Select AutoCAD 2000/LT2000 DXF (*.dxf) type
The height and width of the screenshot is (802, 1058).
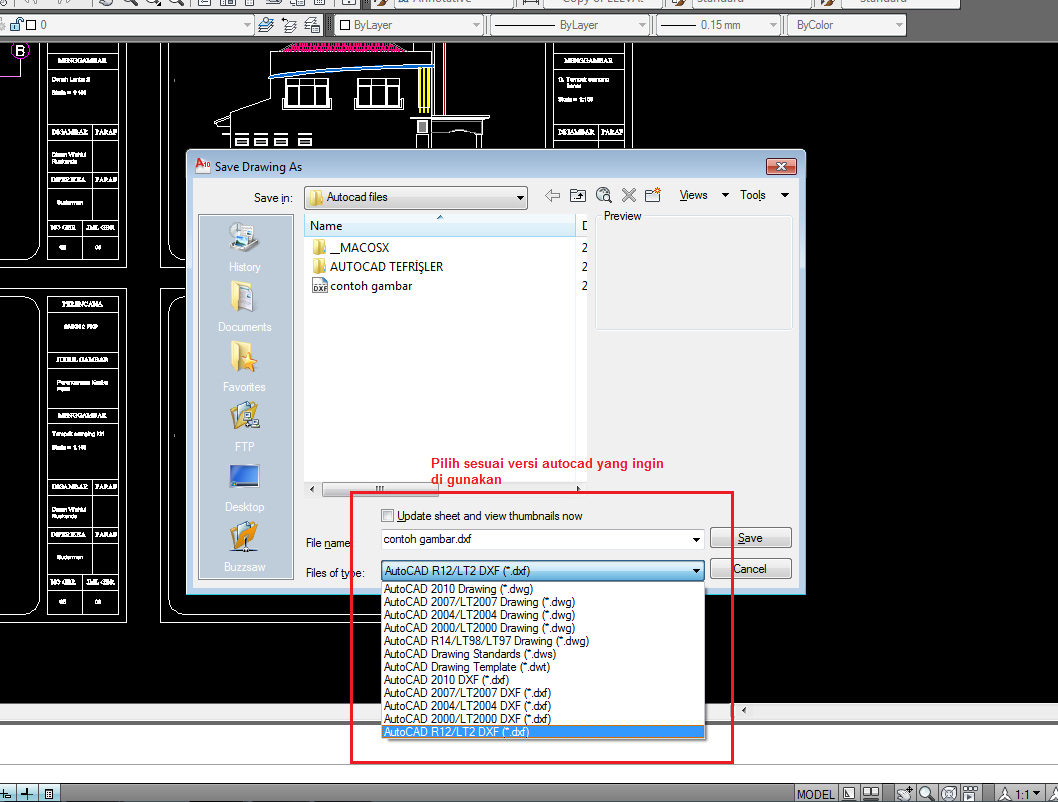coord(542,718)
